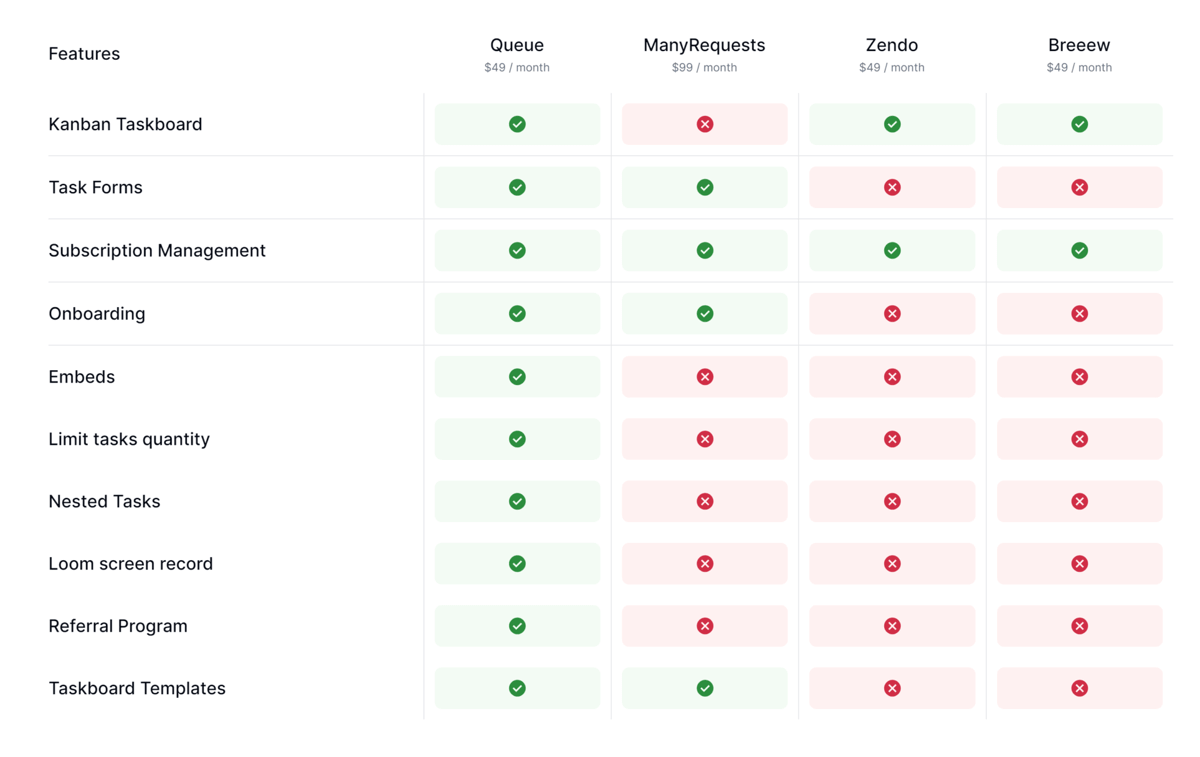The width and height of the screenshot is (1200, 757).
Task: Click ManyRequests' cross for Limit tasks quantity
Action: click(705, 439)
